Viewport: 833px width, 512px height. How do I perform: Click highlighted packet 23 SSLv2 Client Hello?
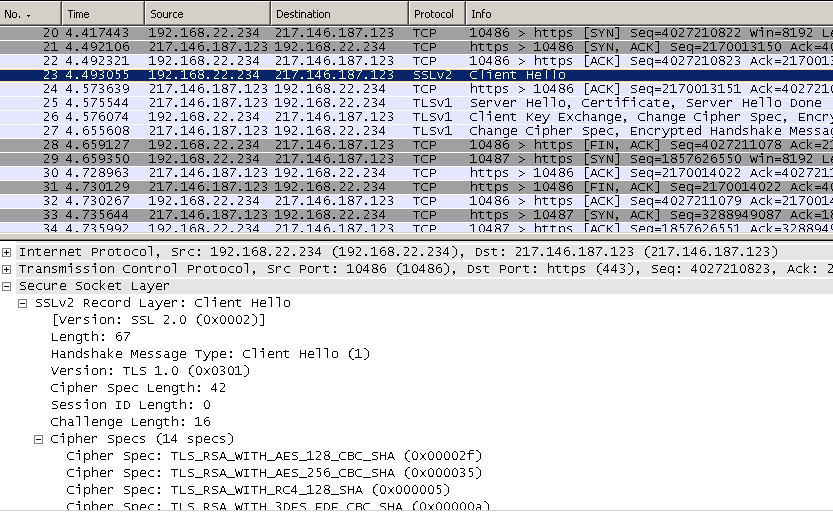[416, 75]
